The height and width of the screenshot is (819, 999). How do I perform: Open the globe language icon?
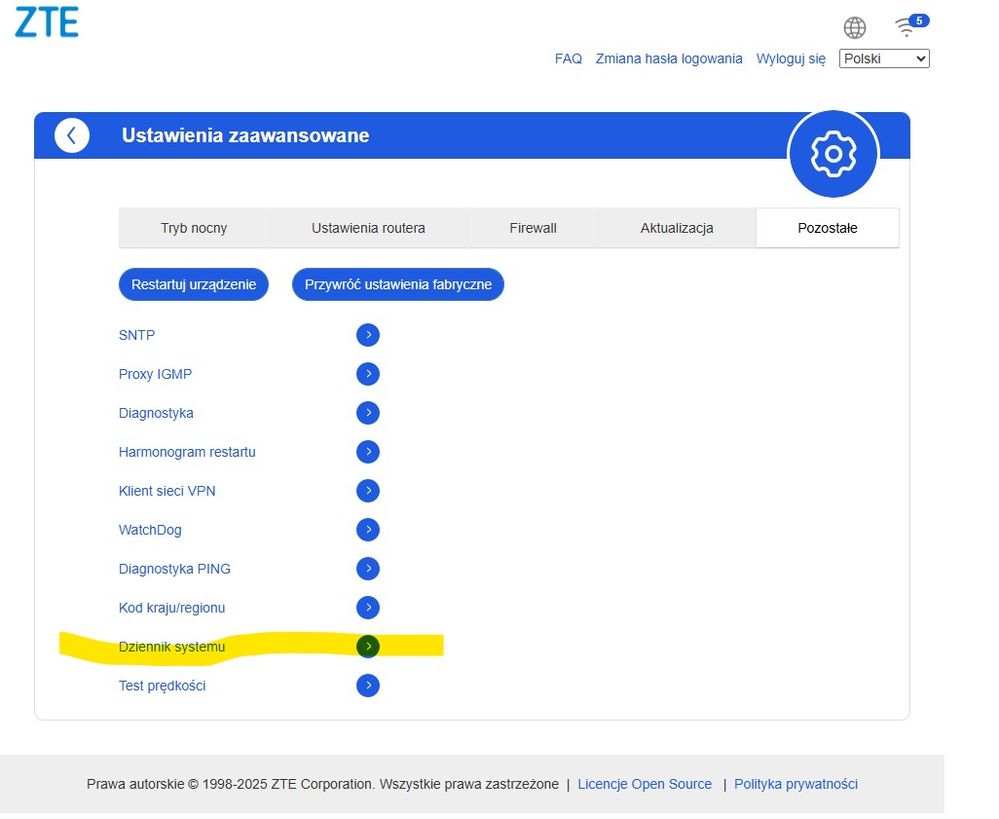(855, 27)
